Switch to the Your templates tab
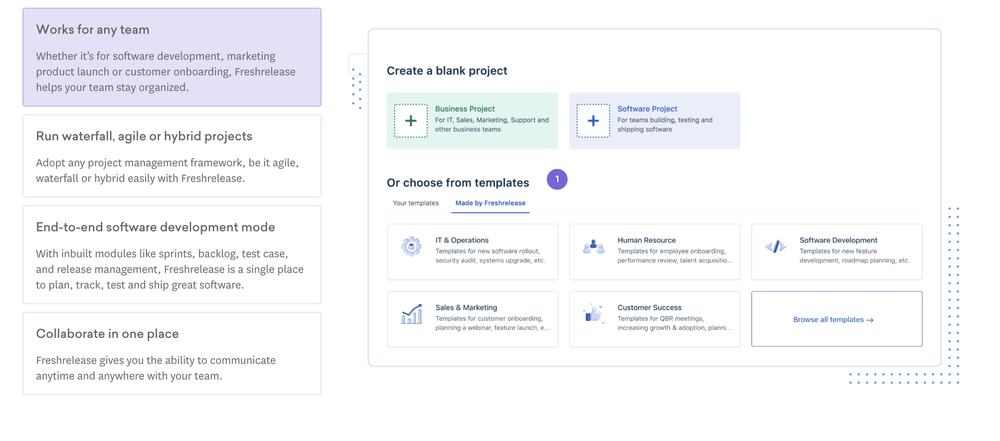Image resolution: width=1000 pixels, height=441 pixels. (415, 203)
